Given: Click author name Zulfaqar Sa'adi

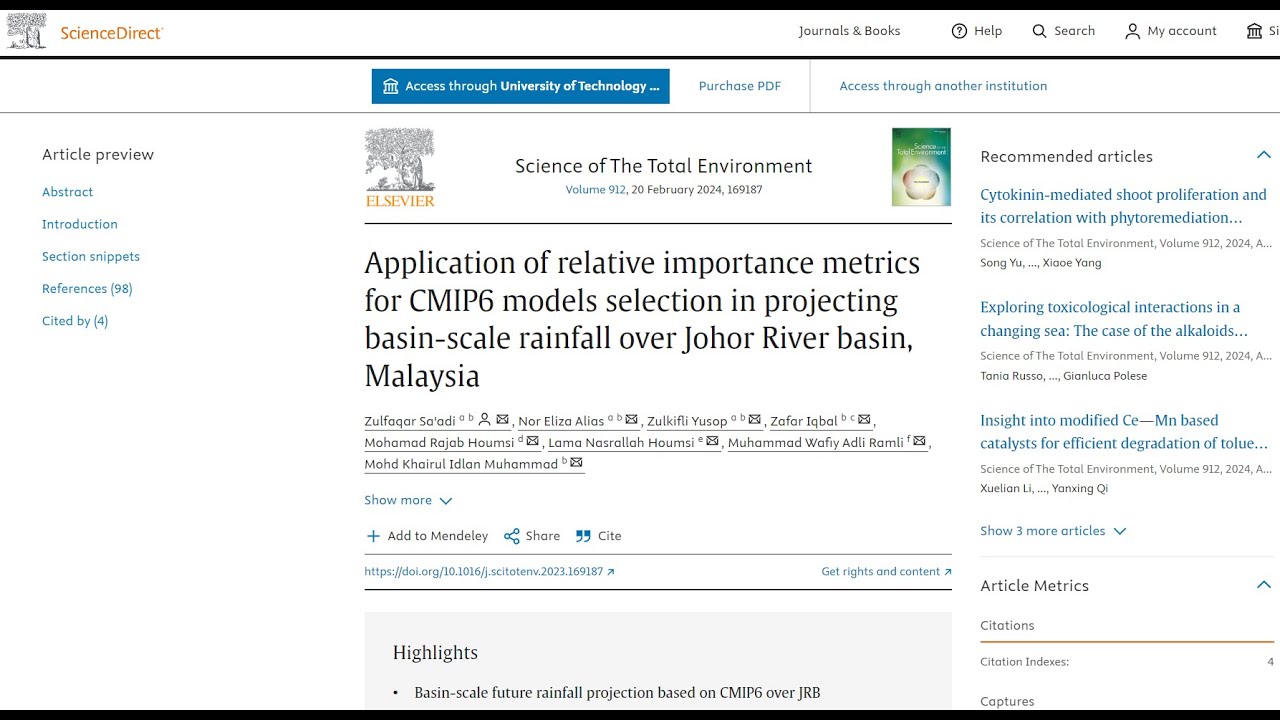Looking at the screenshot, I should pyautogui.click(x=410, y=421).
